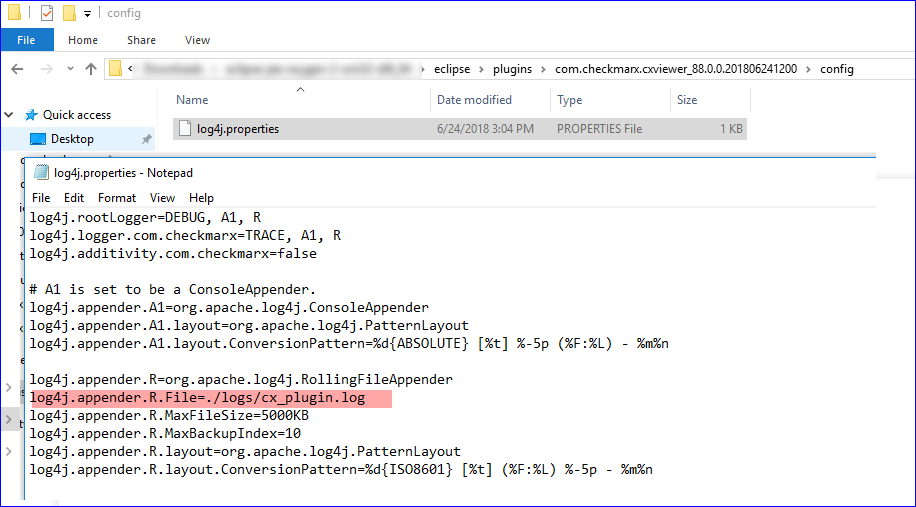Viewport: 916px width, 507px height.
Task: Click the New folder icon in title bar
Action: [69, 13]
